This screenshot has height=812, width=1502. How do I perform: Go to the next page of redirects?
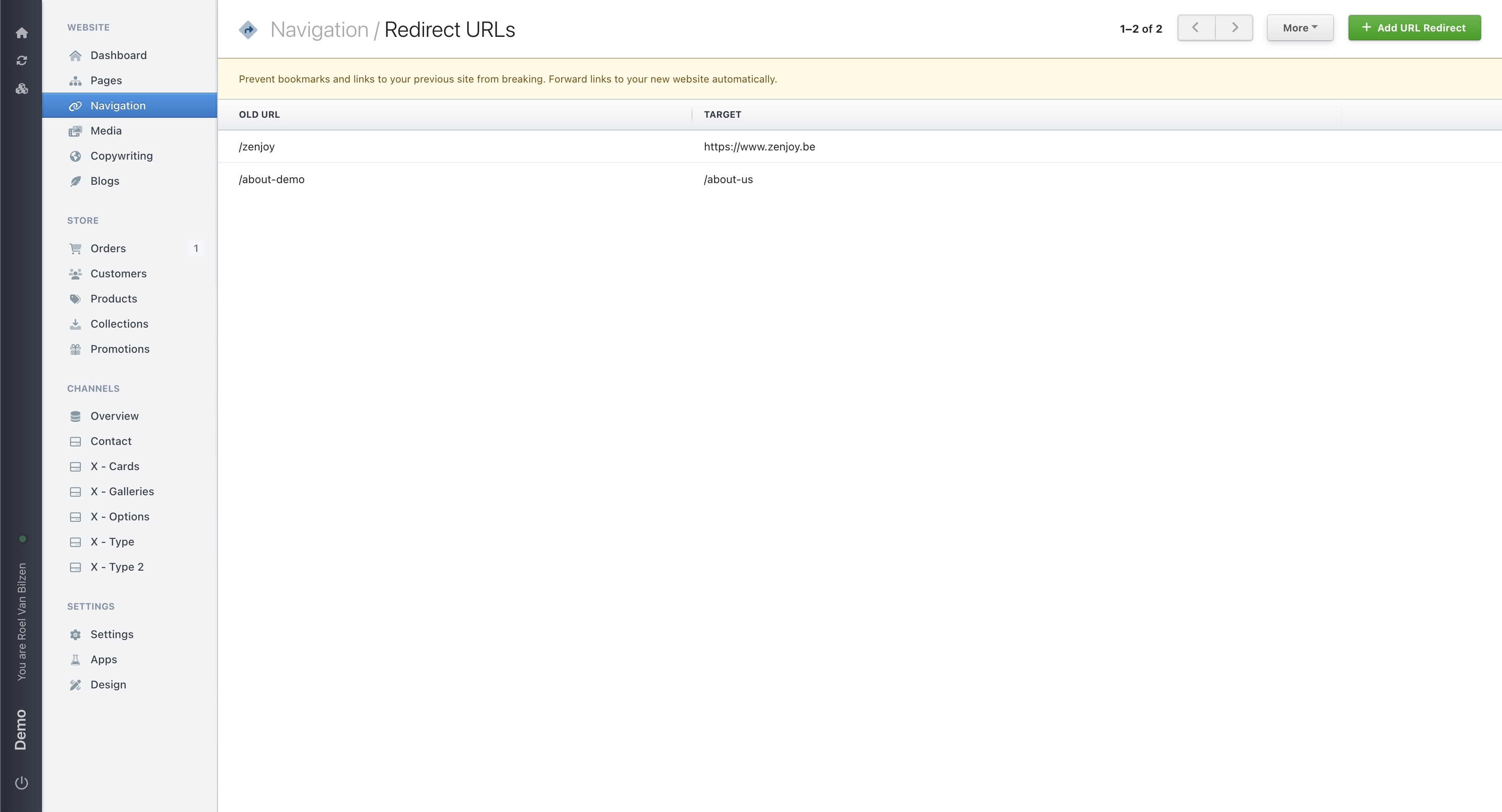pyautogui.click(x=1234, y=27)
